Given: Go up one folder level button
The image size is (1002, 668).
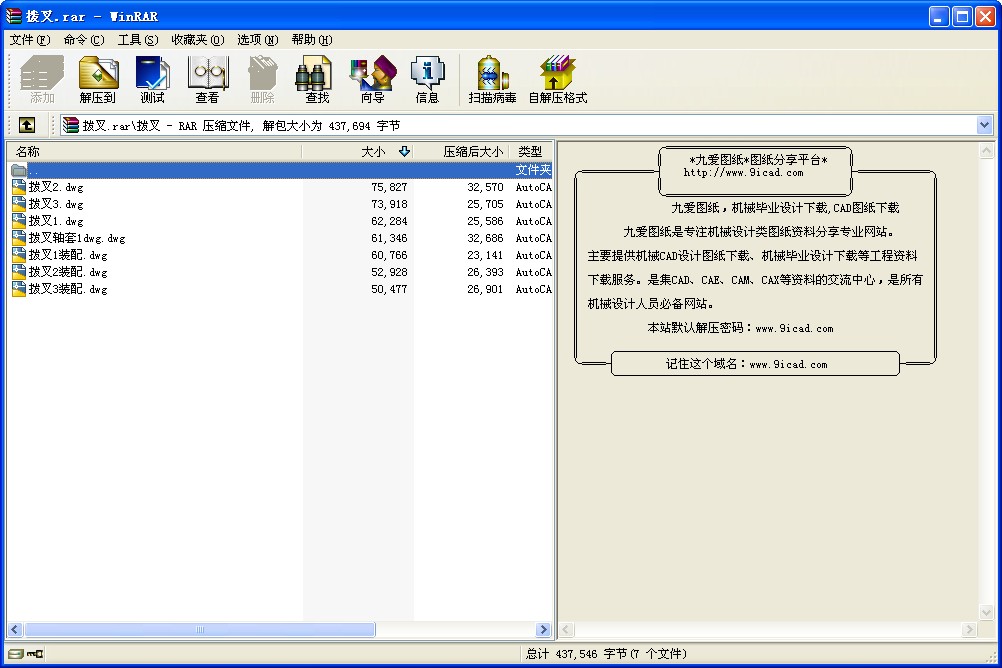Looking at the screenshot, I should 27,125.
